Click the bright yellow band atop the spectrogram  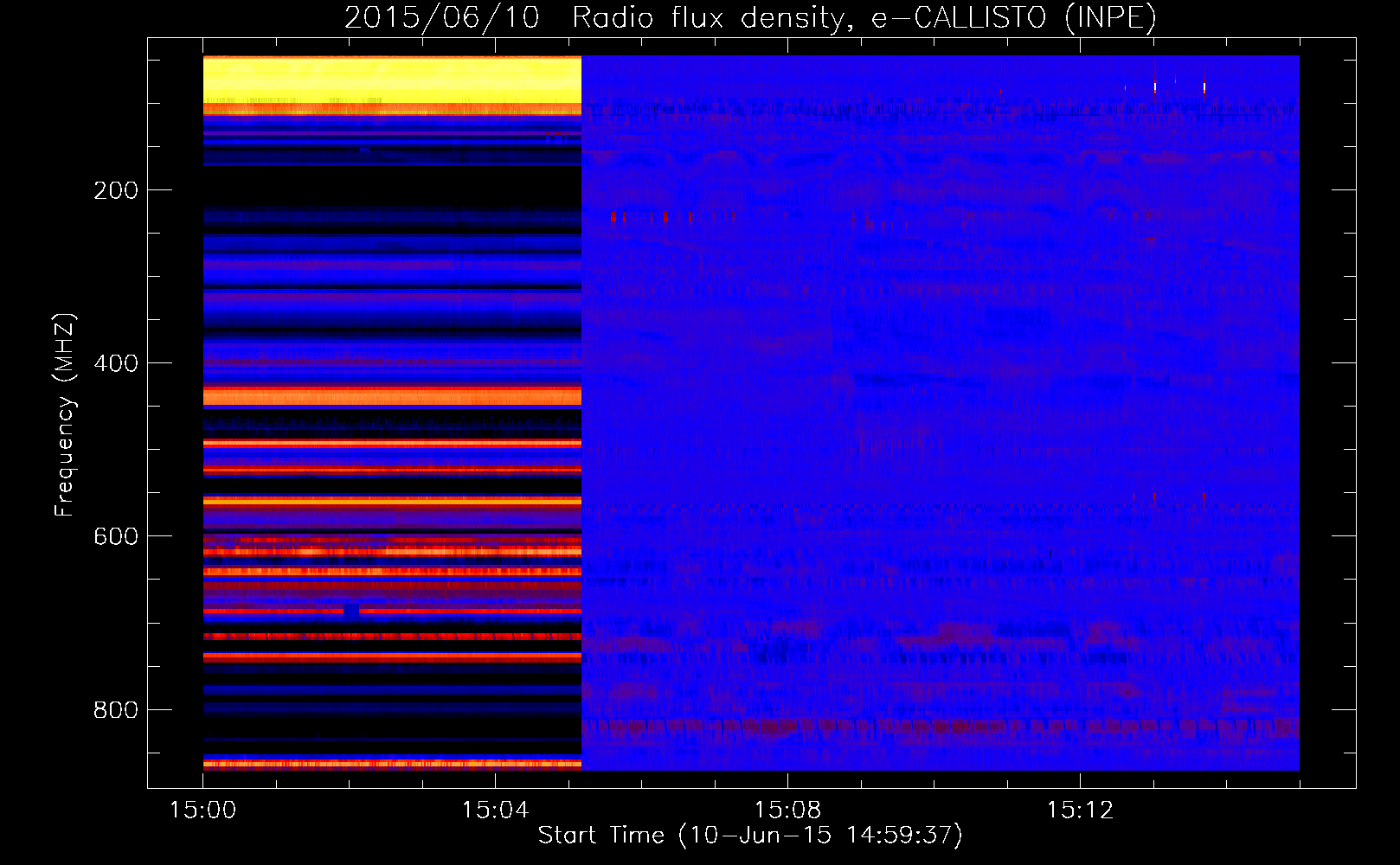(x=392, y=80)
